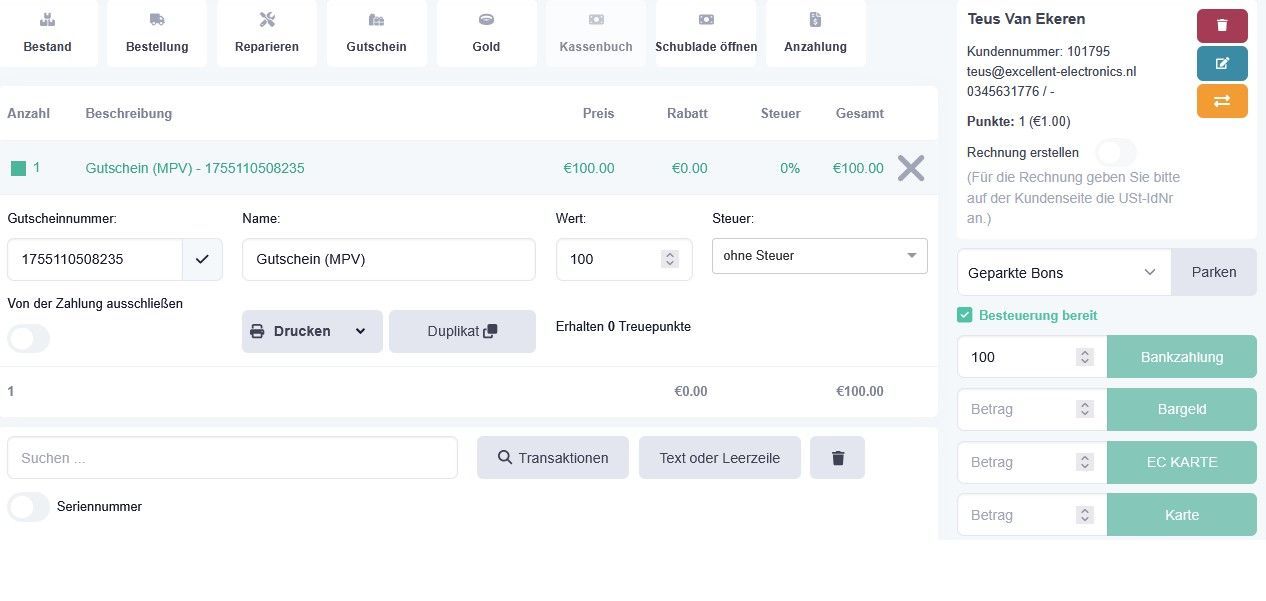
Task: Click the Bankzahlung payment button
Action: 1182,357
